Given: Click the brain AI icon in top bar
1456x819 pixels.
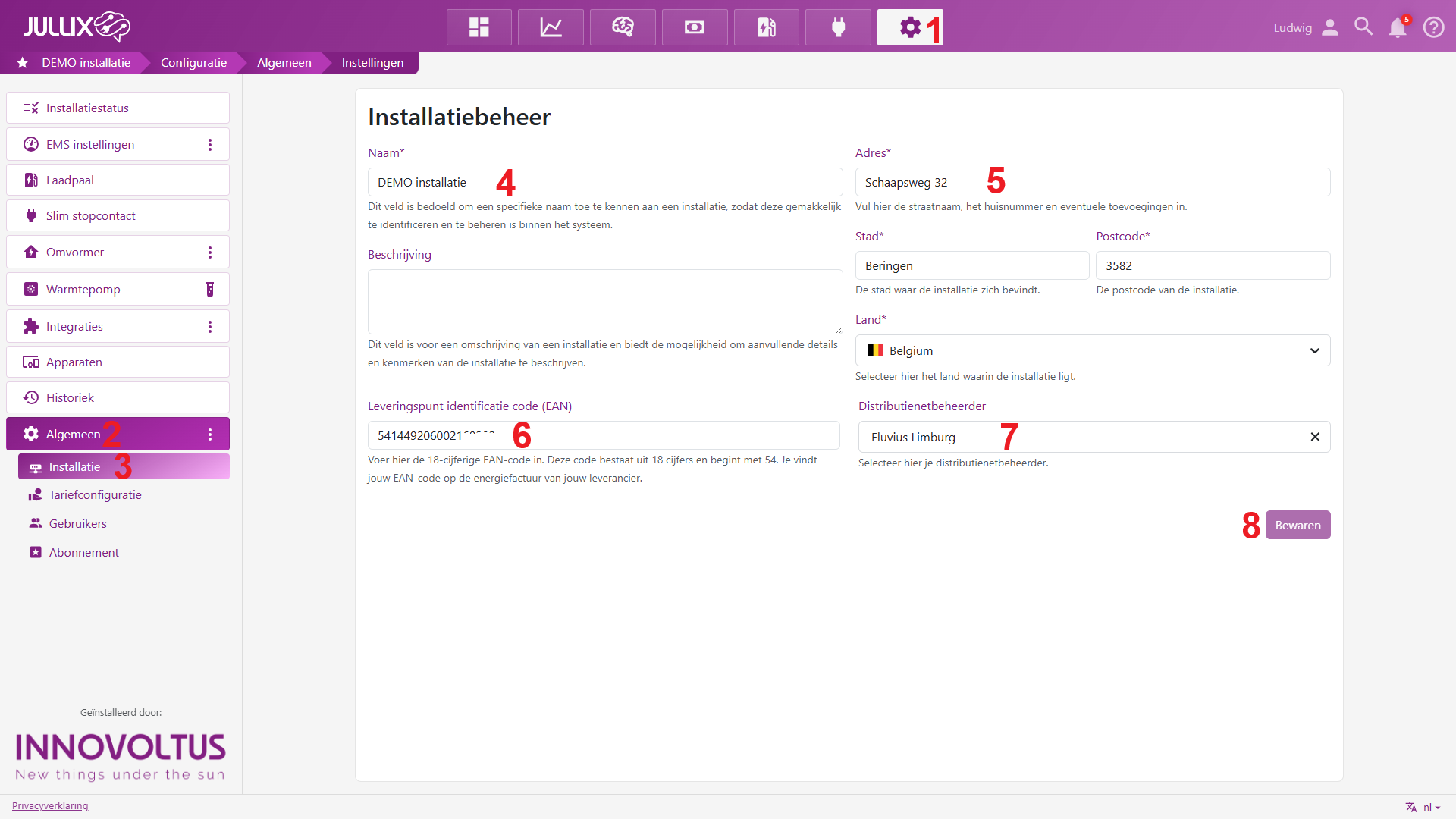Looking at the screenshot, I should [622, 27].
